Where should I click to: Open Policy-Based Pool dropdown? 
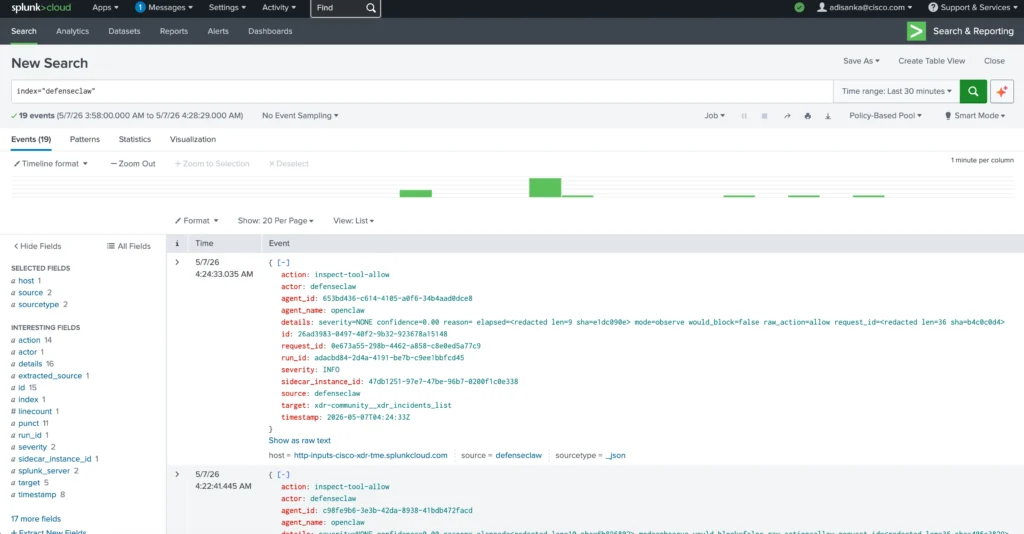886,116
